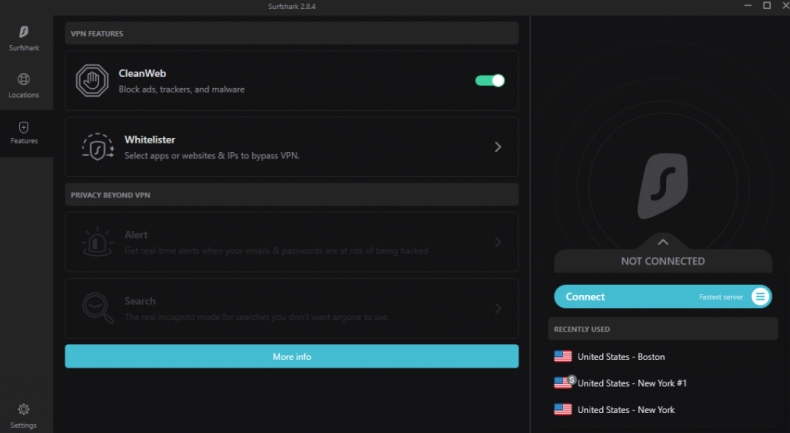This screenshot has width=790, height=433.
Task: Expand the connection panel up arrow
Action: tap(662, 242)
